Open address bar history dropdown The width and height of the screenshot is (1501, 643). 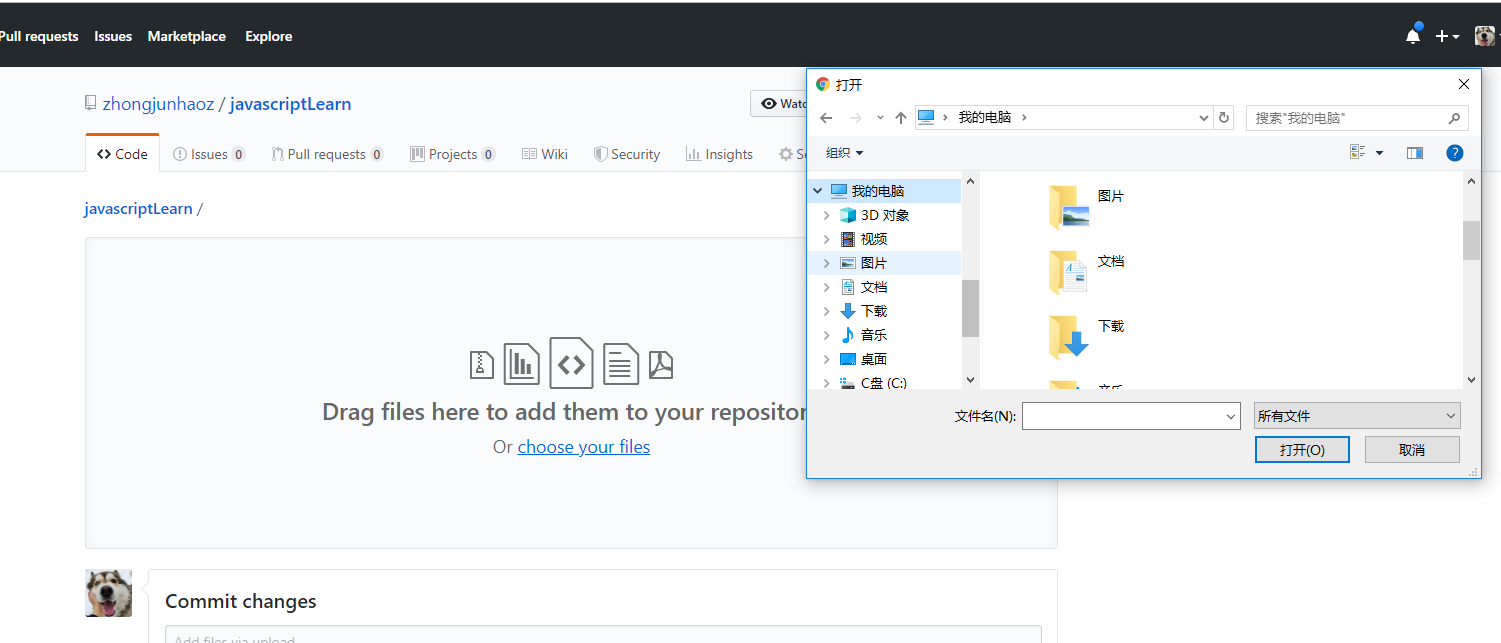[x=1204, y=118]
